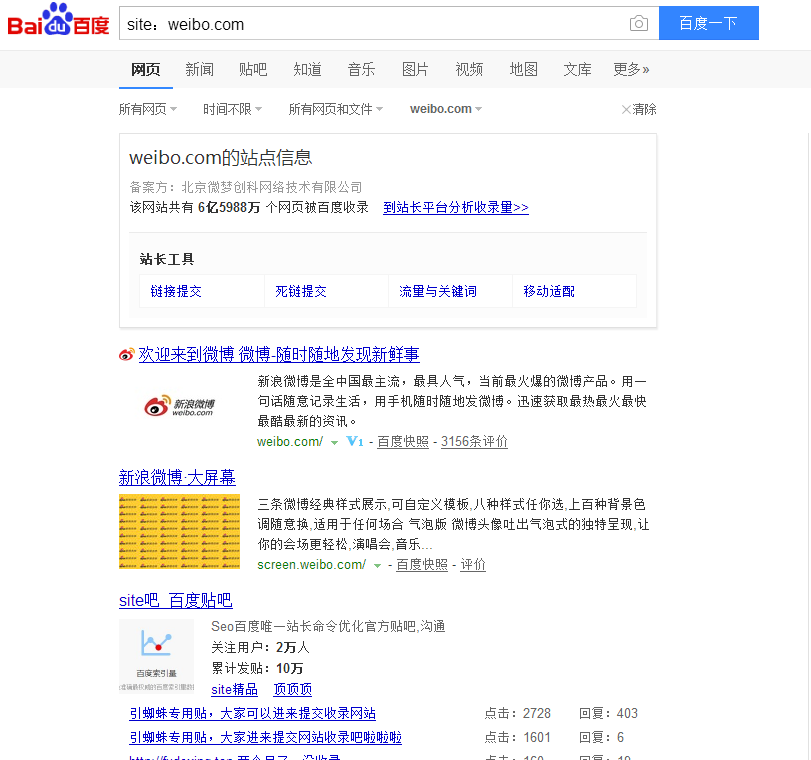Viewport: 811px width, 760px height.
Task: Open result 欢迎来到微博 微博-随时随地发现新鲜事
Action: coord(279,354)
